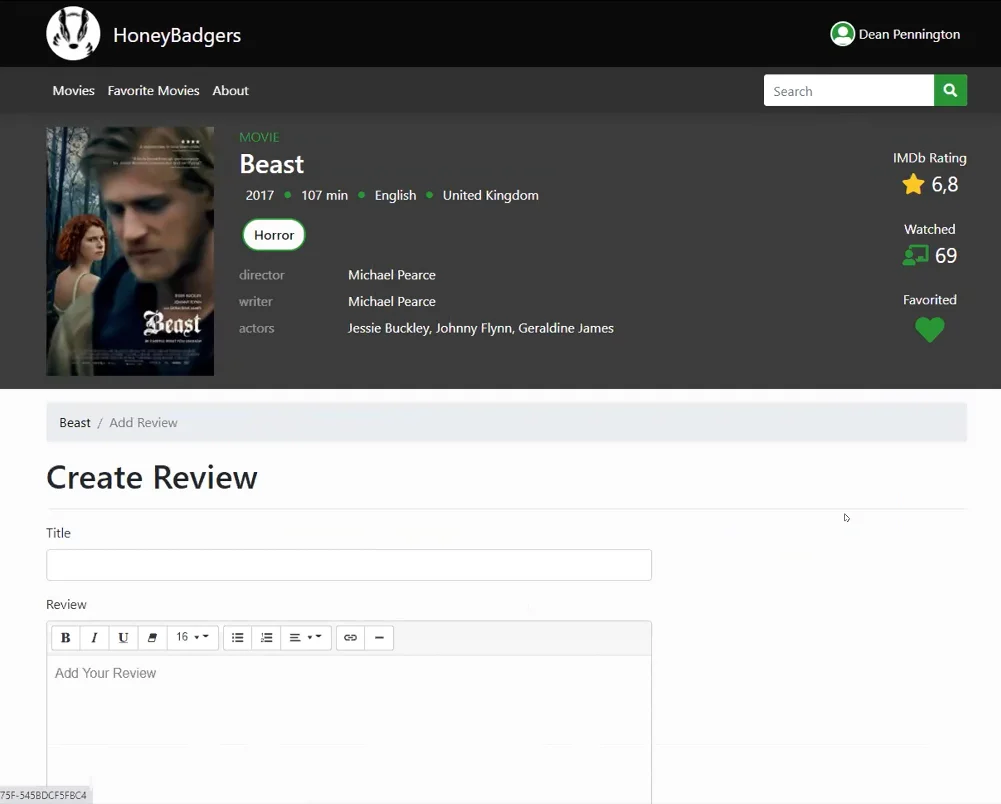Click the insert link icon
Viewport: 1001px width, 804px height.
[x=350, y=637]
